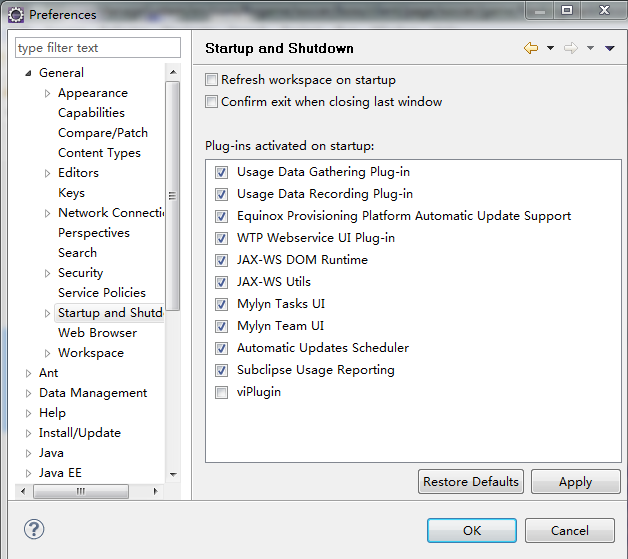This screenshot has width=628, height=559.
Task: Open the Preferences view menu triangle
Action: click(609, 48)
